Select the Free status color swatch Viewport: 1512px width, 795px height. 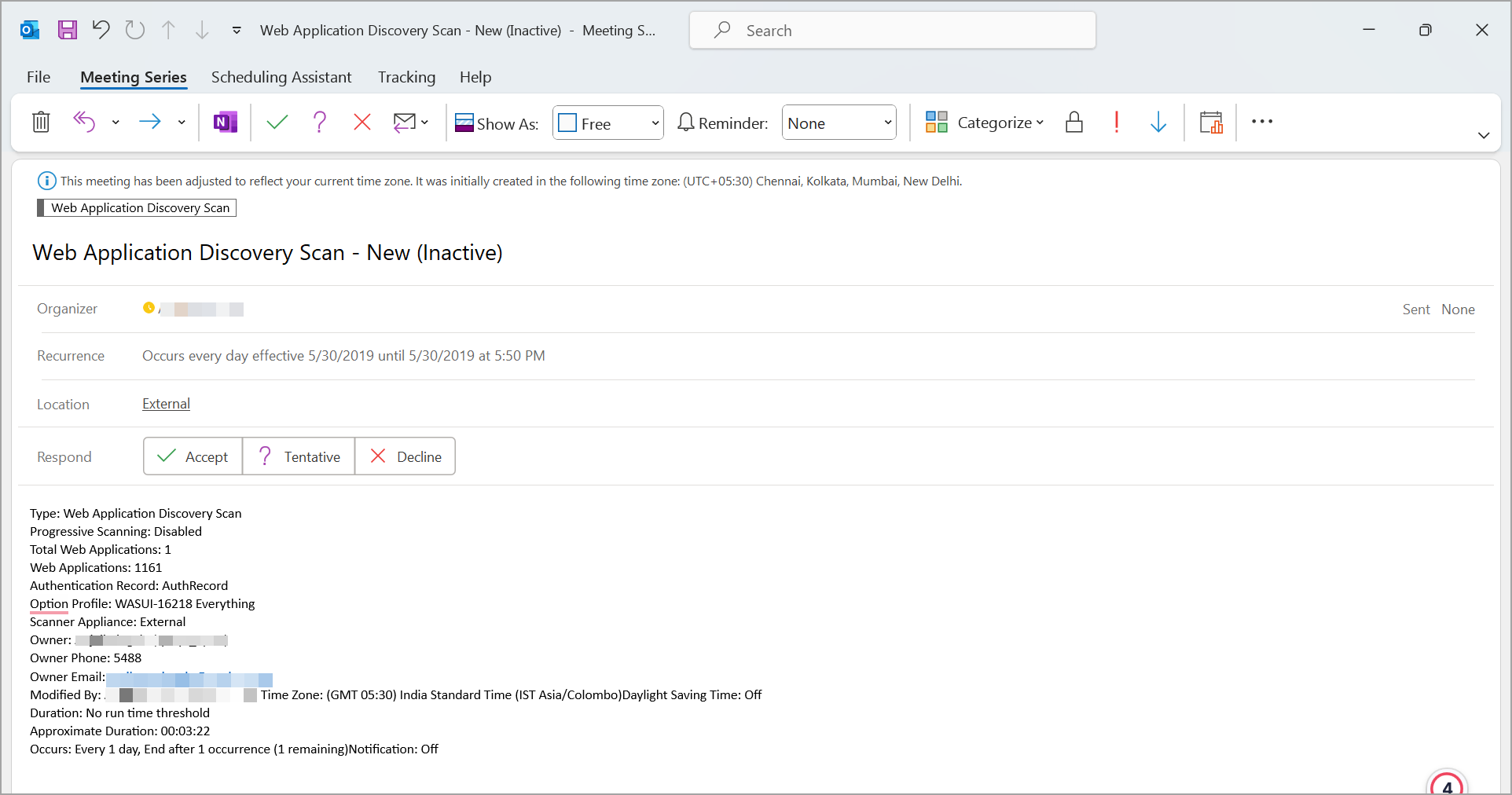pos(567,123)
